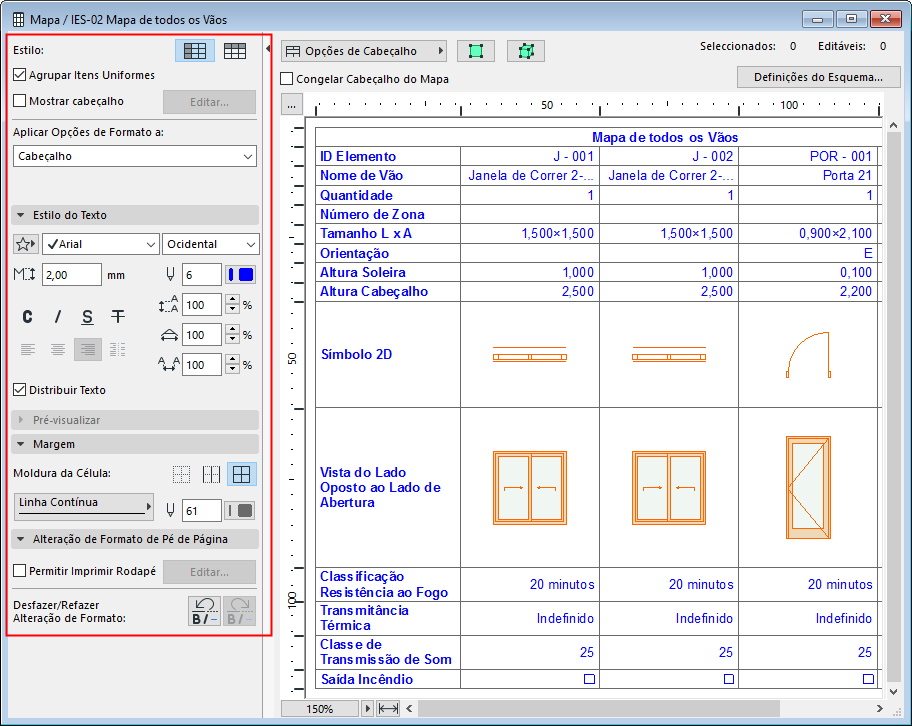Click the Definições do Esquema button
The height and width of the screenshot is (726, 912).
coord(818,77)
